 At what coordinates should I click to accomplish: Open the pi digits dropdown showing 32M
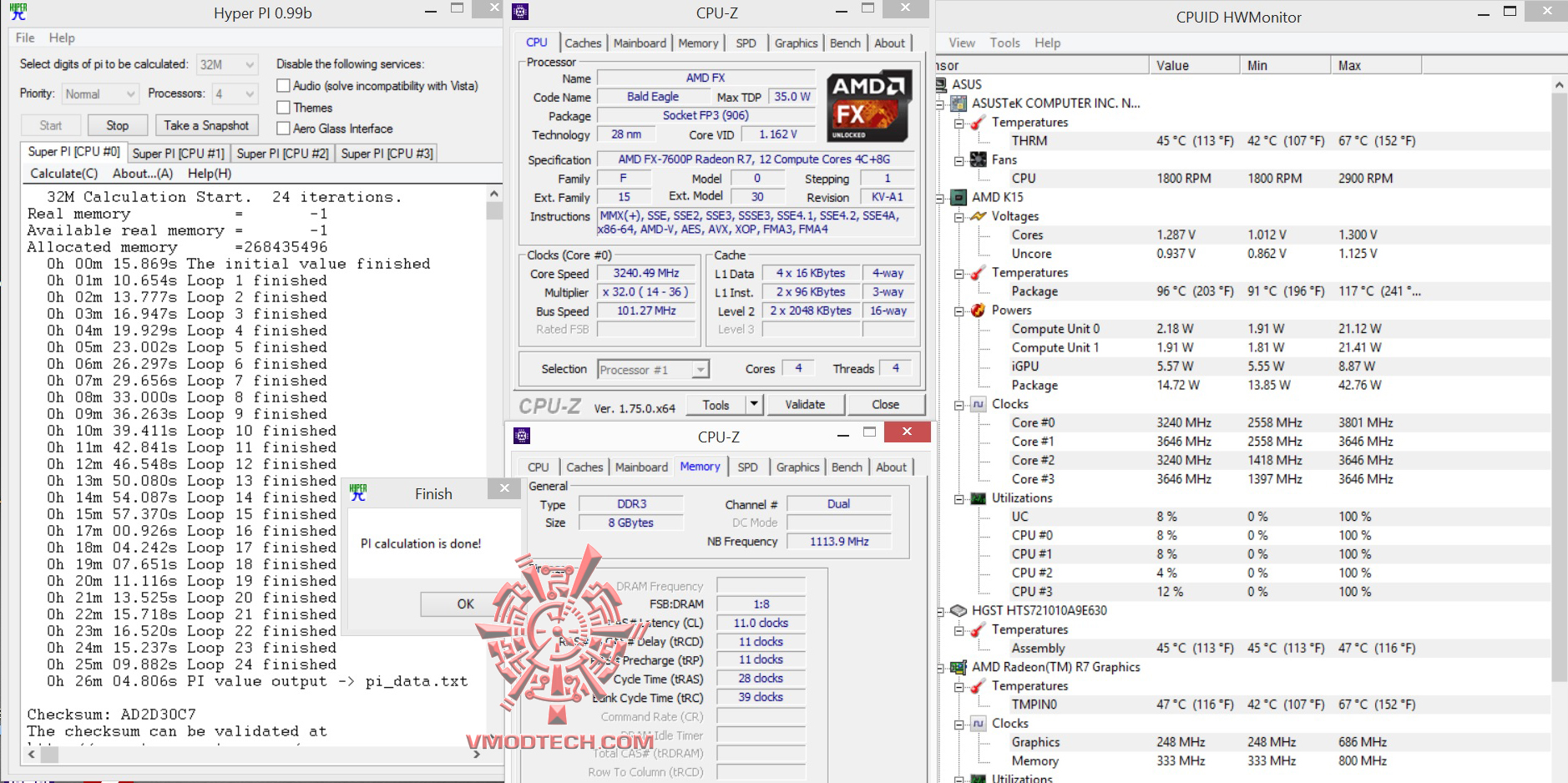[x=227, y=64]
